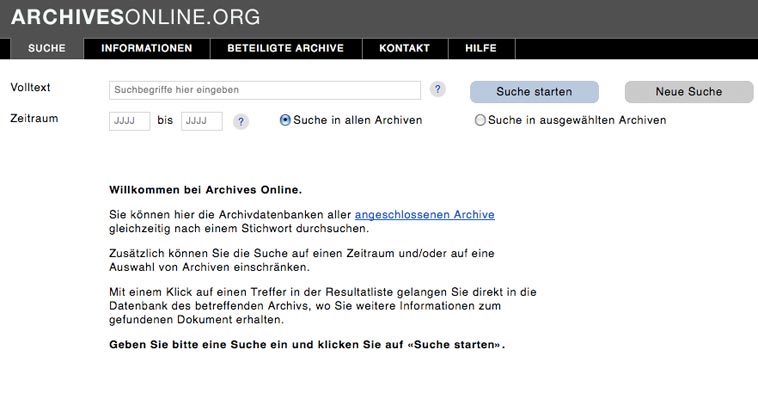Open the INFORMATIONEN tab
The height and width of the screenshot is (405, 758).
click(x=146, y=48)
